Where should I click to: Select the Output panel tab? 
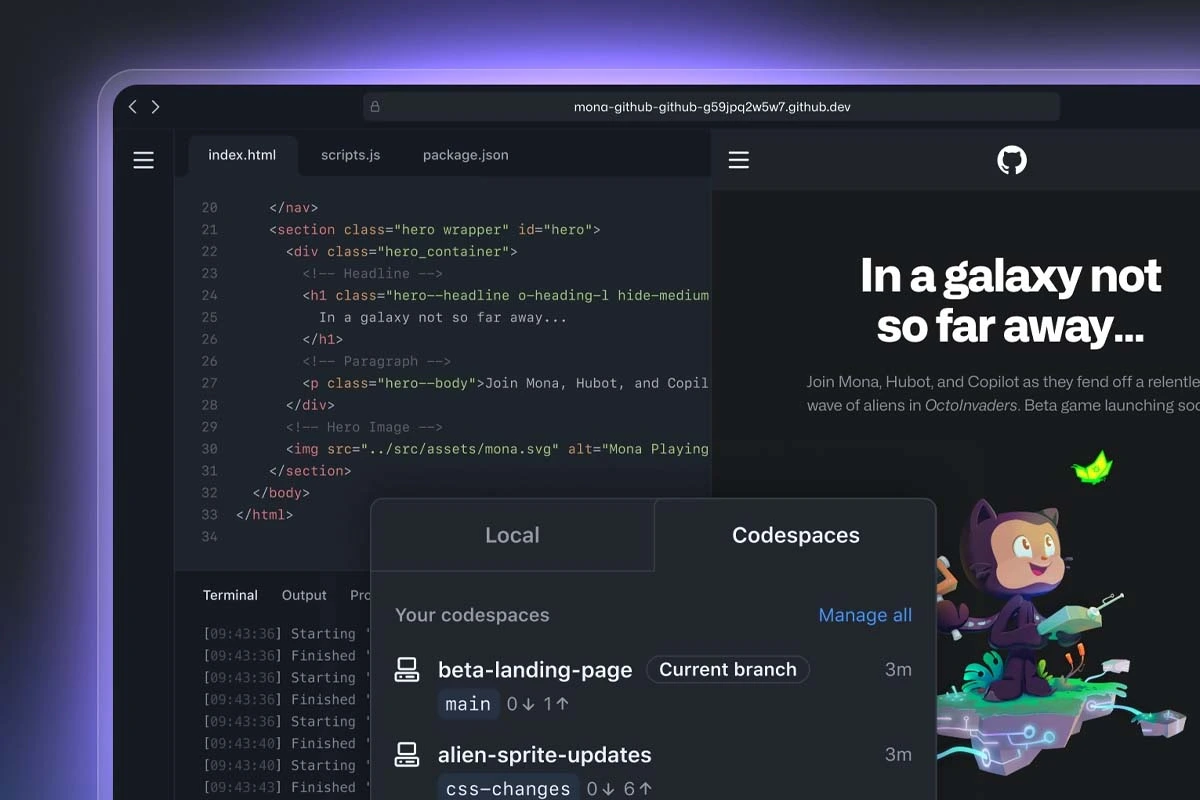coord(304,595)
